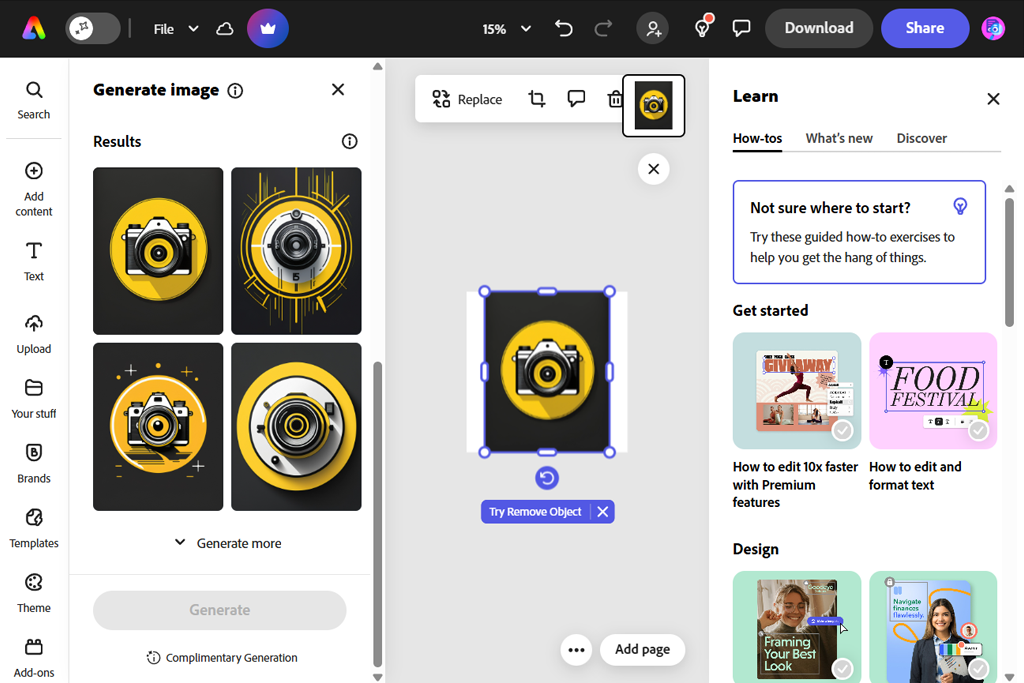Open Theme in the sidebar
Screen dimensions: 1024x683
click(34, 592)
